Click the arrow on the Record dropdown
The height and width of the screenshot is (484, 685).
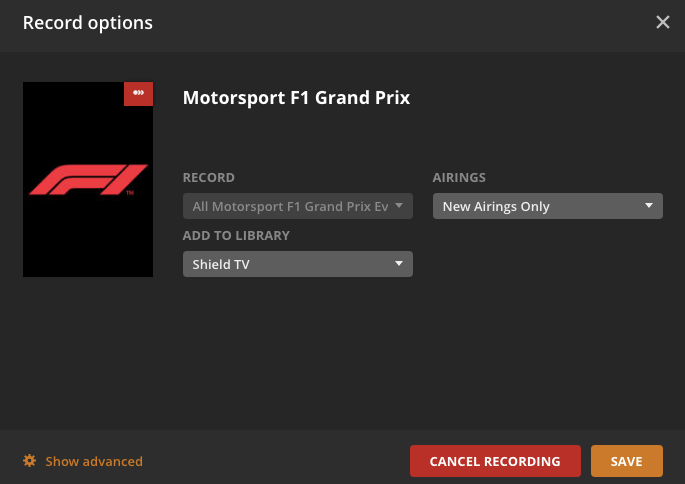pos(399,206)
